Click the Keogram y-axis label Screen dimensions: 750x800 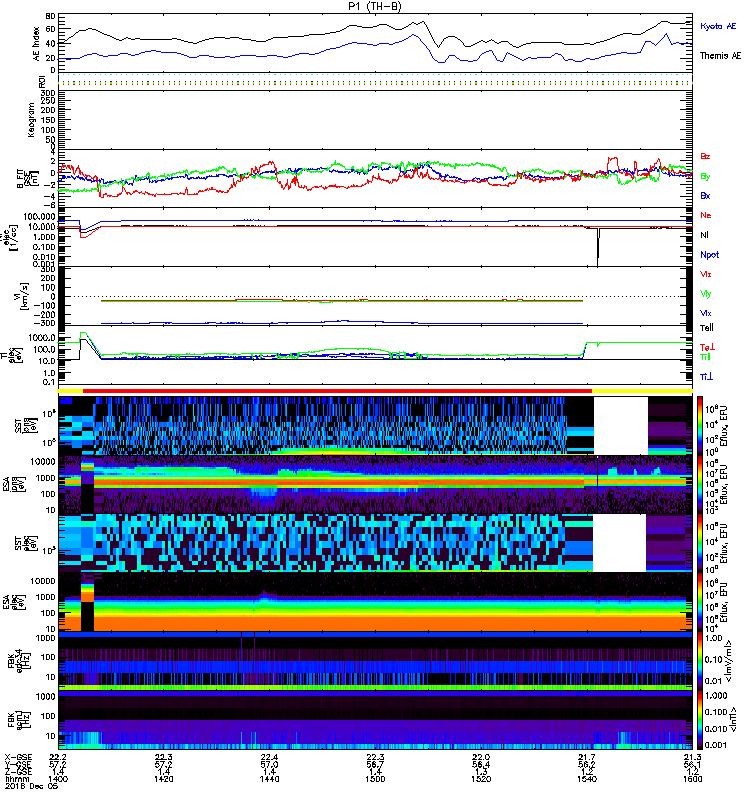(x=31, y=119)
